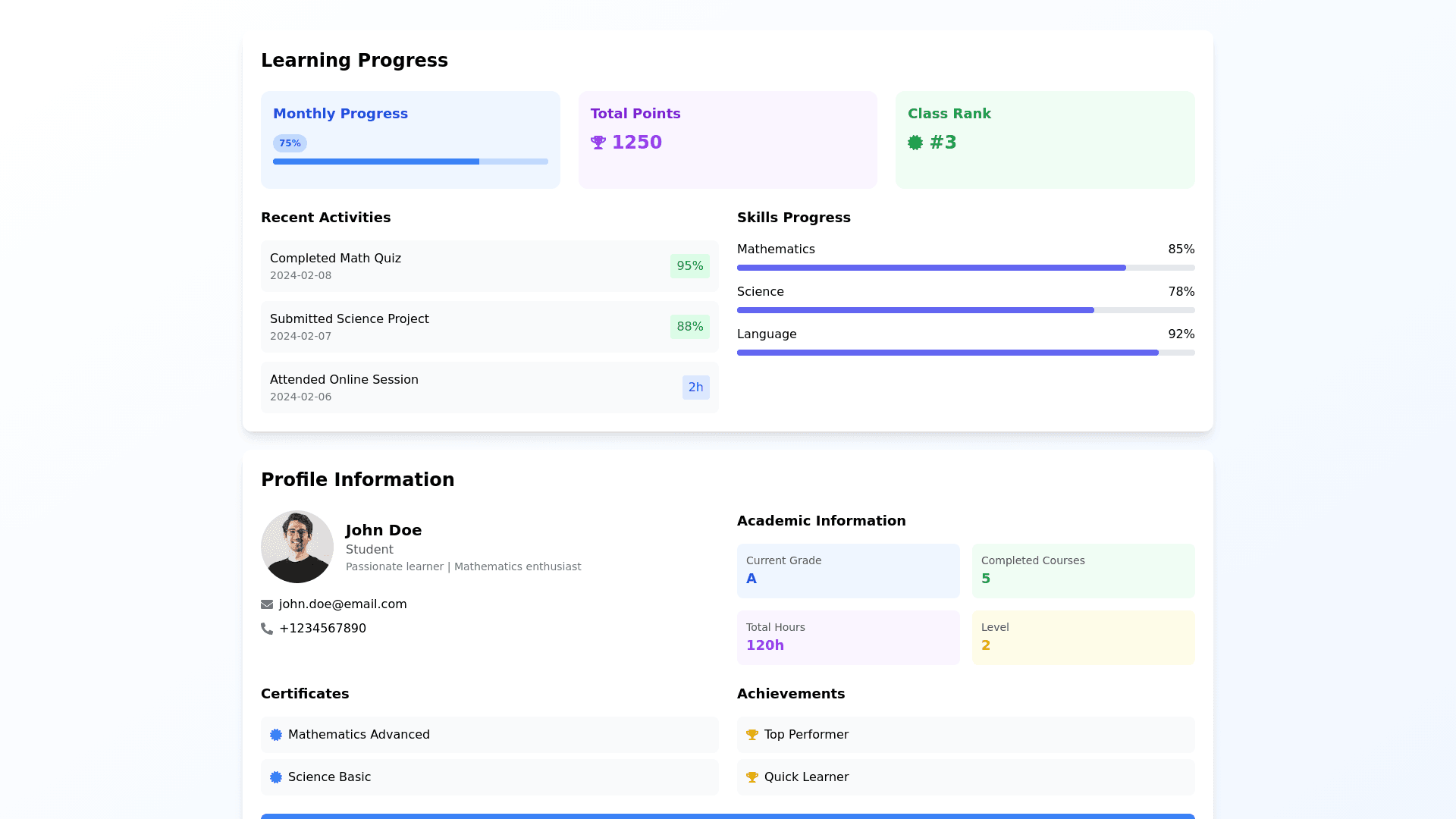This screenshot has width=1456, height=819.
Task: Click the Completed Courses card
Action: pos(1083,570)
